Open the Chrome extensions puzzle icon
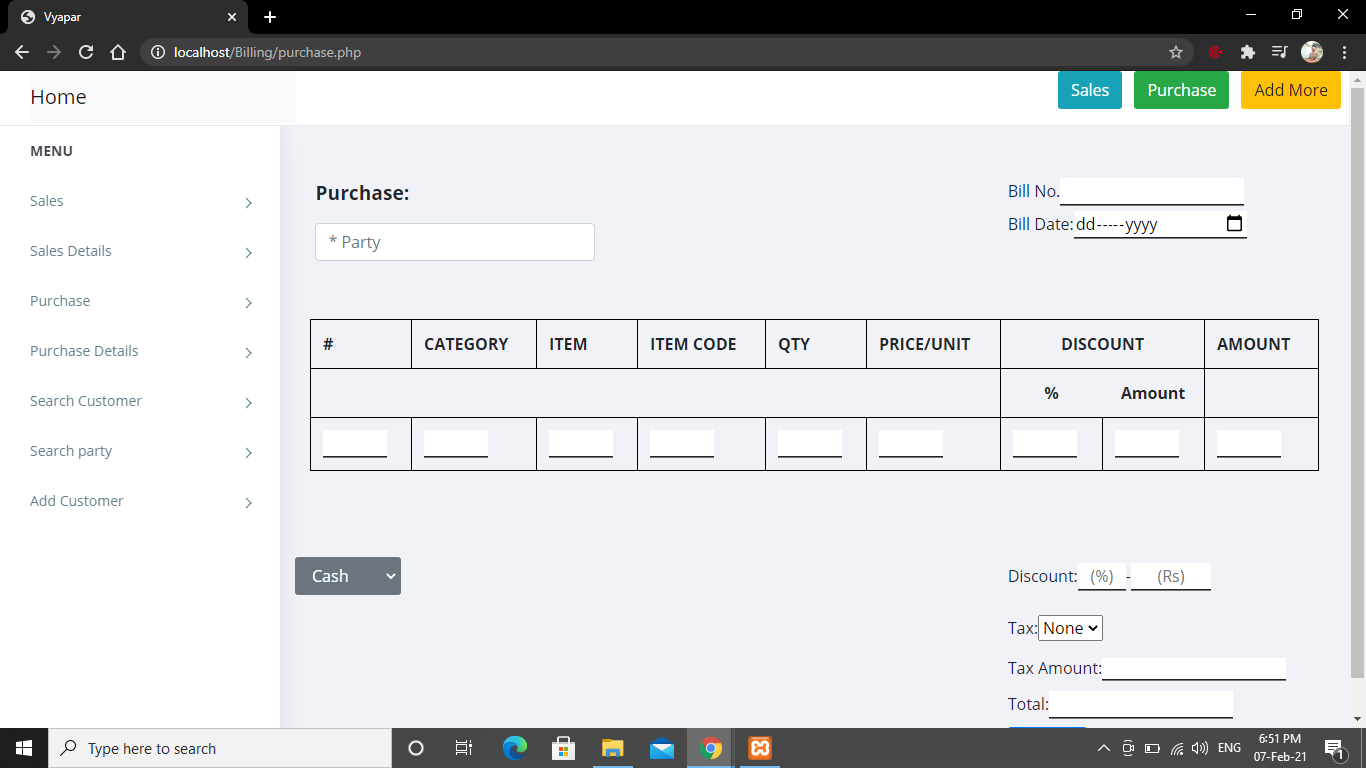Image resolution: width=1366 pixels, height=768 pixels. (x=1247, y=52)
